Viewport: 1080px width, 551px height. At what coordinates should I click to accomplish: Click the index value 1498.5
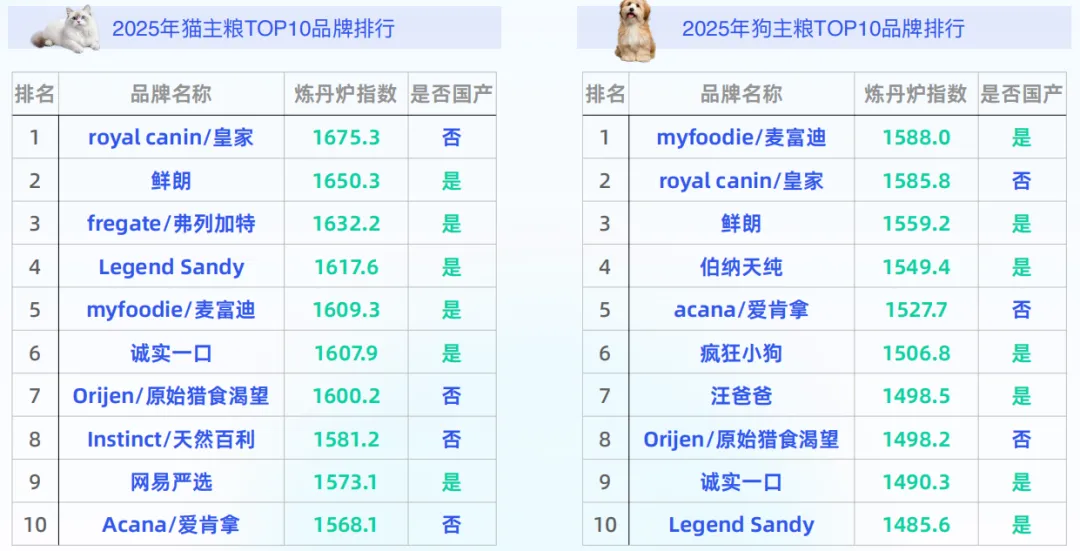click(916, 396)
